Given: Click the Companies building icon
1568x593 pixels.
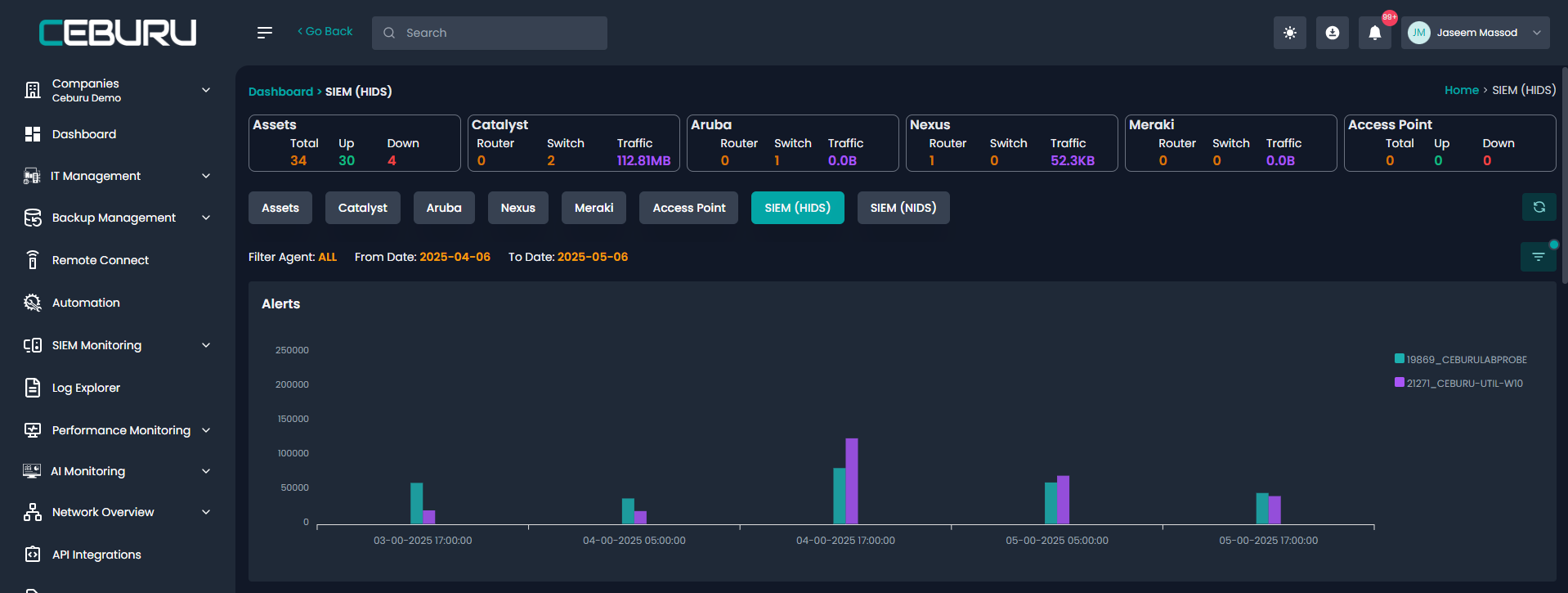Looking at the screenshot, I should pyautogui.click(x=33, y=90).
